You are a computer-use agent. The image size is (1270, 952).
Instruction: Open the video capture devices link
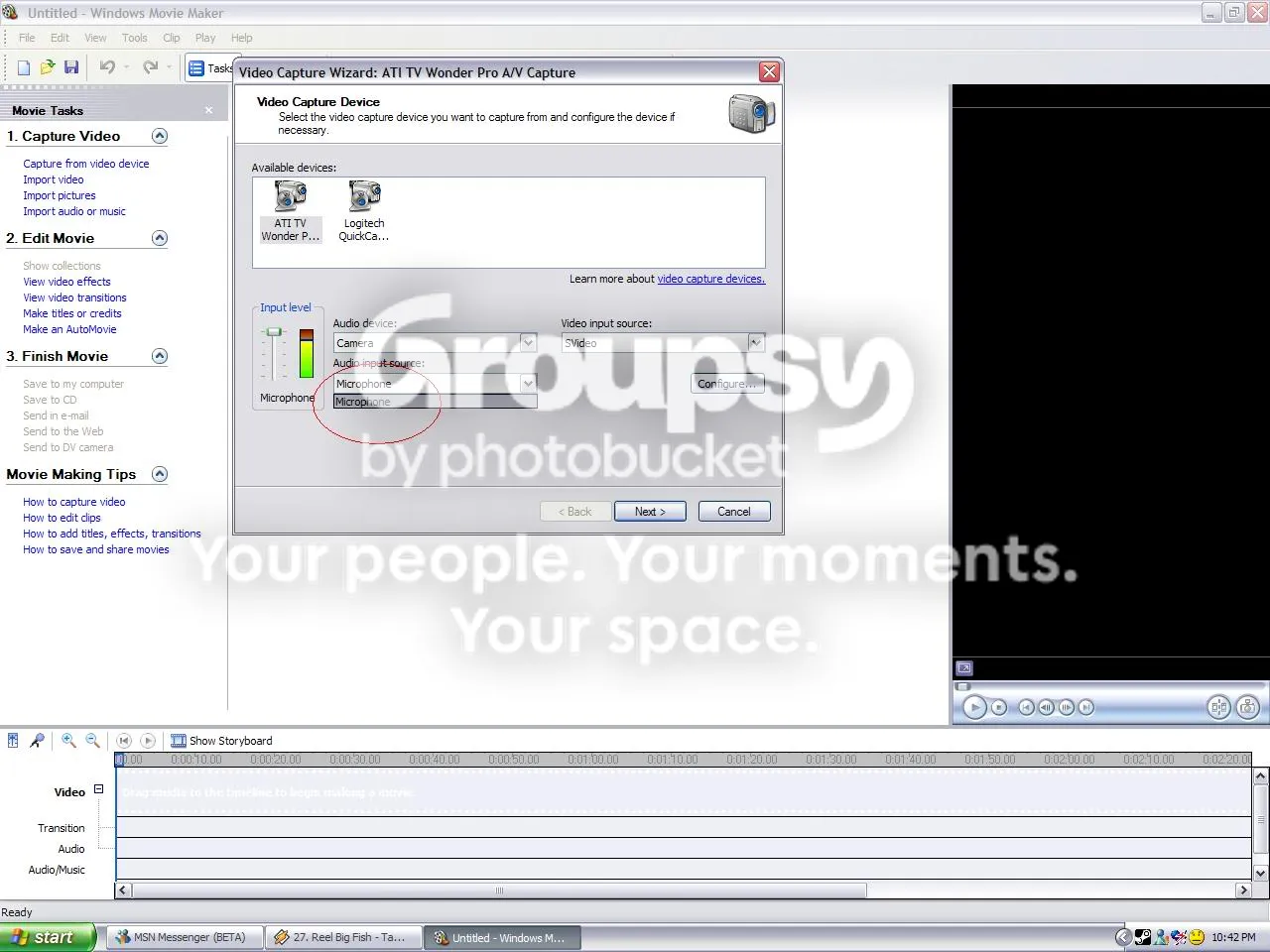711,279
